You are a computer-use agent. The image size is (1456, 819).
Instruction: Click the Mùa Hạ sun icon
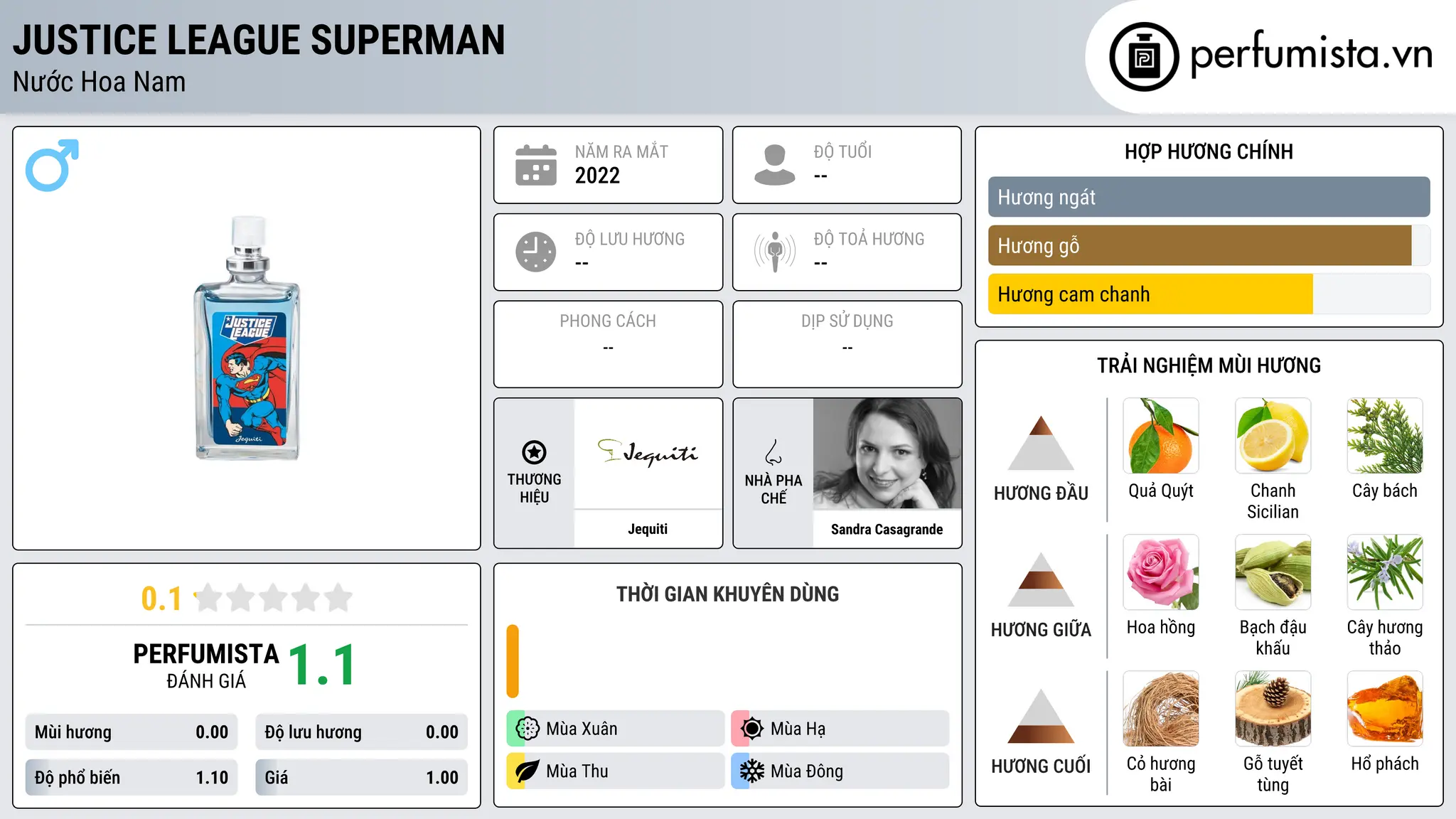coord(752,729)
